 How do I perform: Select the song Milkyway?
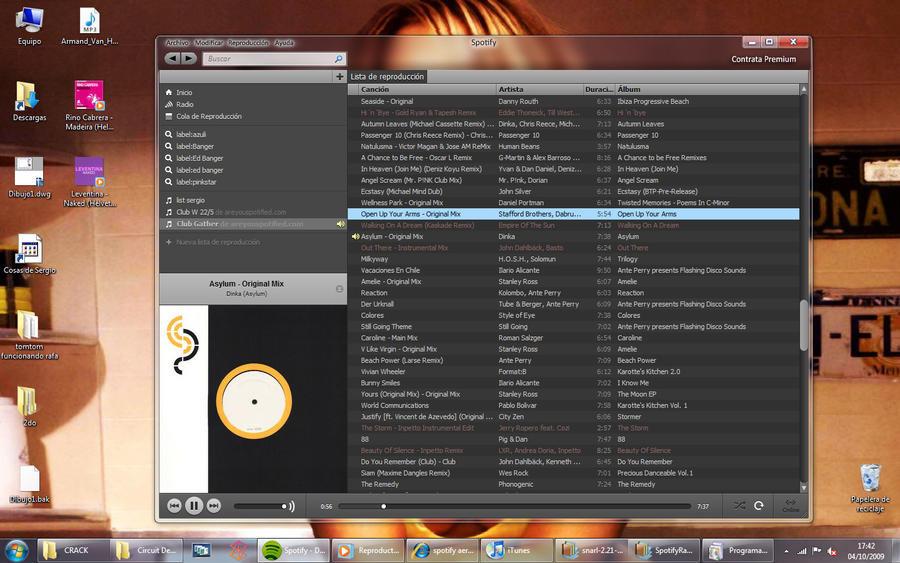pyautogui.click(x=374, y=259)
